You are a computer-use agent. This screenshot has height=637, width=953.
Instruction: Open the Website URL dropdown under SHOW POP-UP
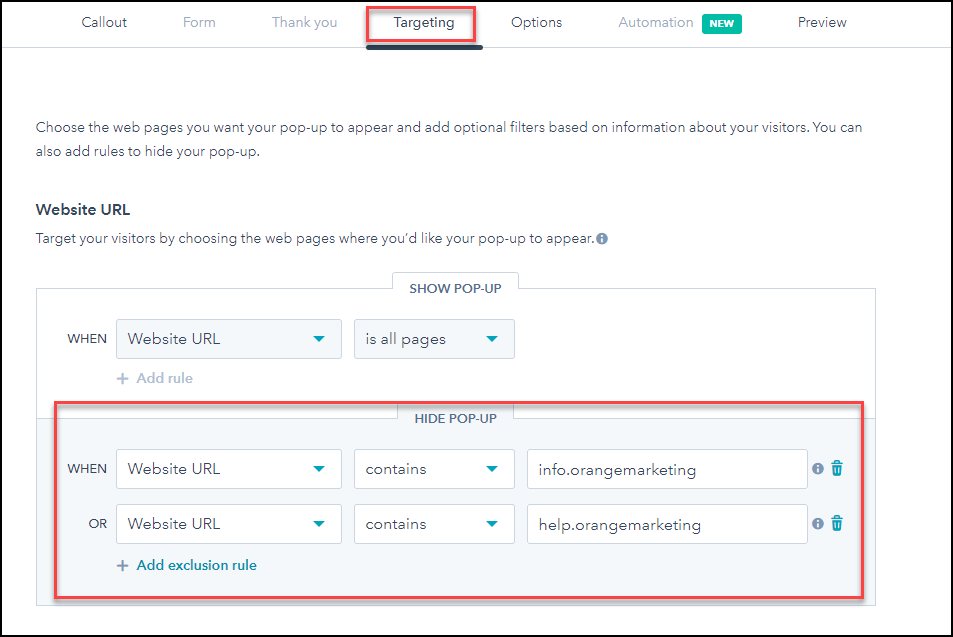pos(228,338)
